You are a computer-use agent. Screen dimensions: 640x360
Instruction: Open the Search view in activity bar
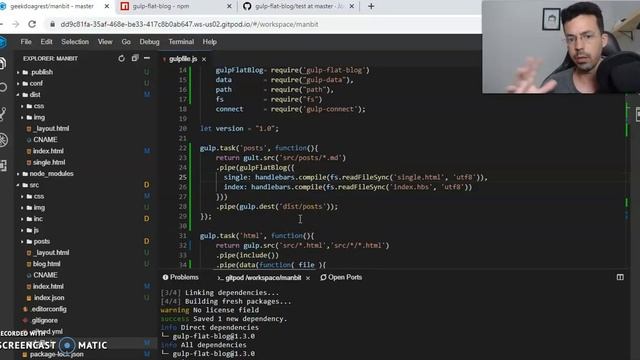click(3, 87)
